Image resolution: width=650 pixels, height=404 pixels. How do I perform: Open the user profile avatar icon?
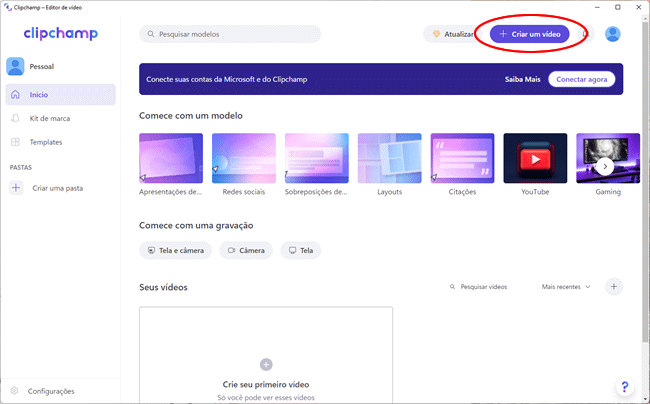(612, 34)
